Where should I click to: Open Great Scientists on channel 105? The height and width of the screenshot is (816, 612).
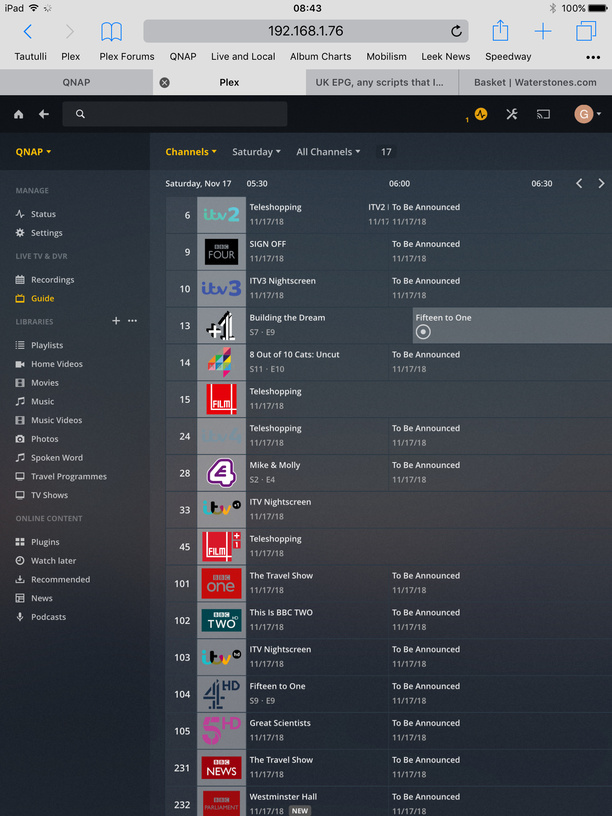[x=317, y=731]
